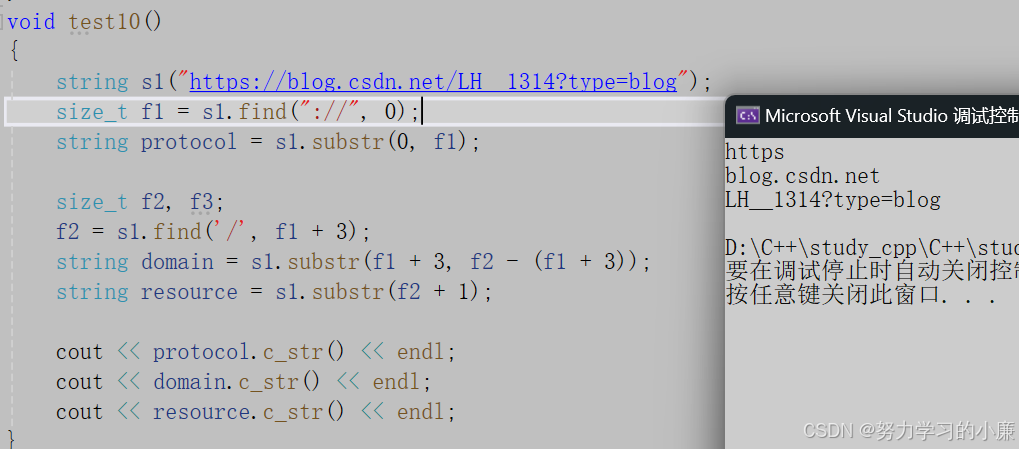Click the f3 variable in size_t declaration
Viewport: 1019px width, 449px height.
[200, 202]
